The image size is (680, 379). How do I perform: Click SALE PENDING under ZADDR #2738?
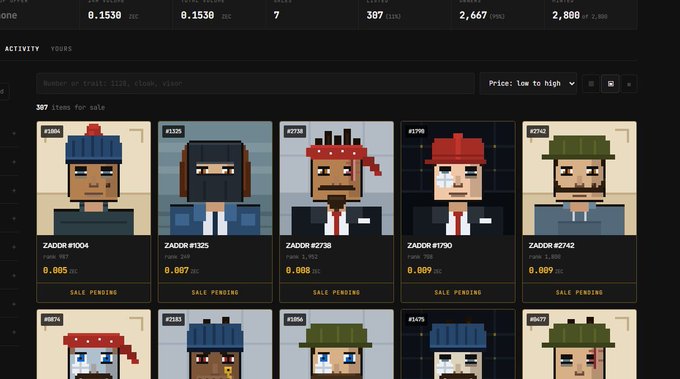337,293
